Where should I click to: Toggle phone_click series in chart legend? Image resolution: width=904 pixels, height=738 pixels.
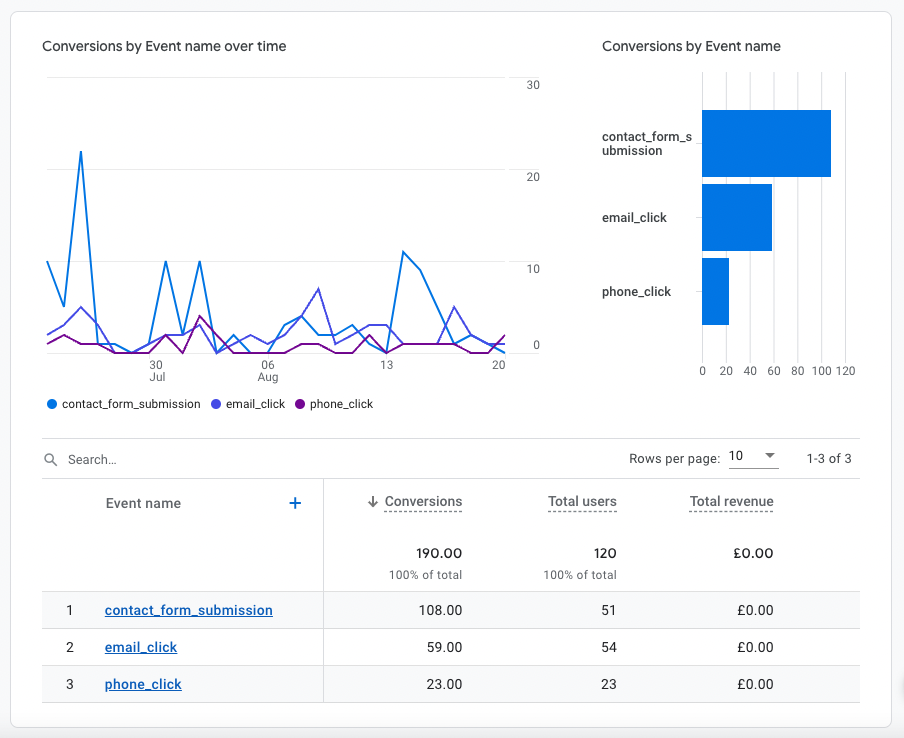(x=341, y=404)
